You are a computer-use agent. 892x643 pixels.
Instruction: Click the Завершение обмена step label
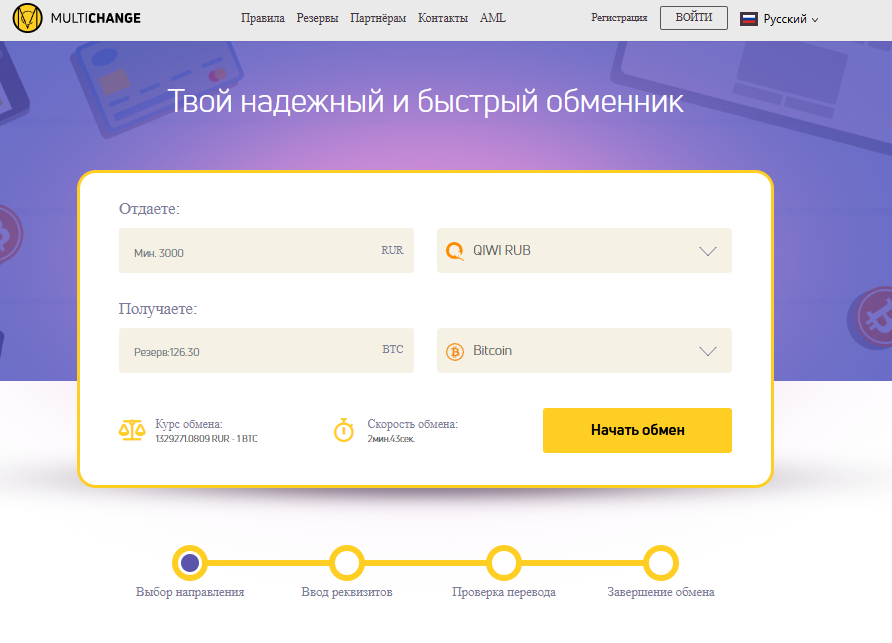click(661, 592)
